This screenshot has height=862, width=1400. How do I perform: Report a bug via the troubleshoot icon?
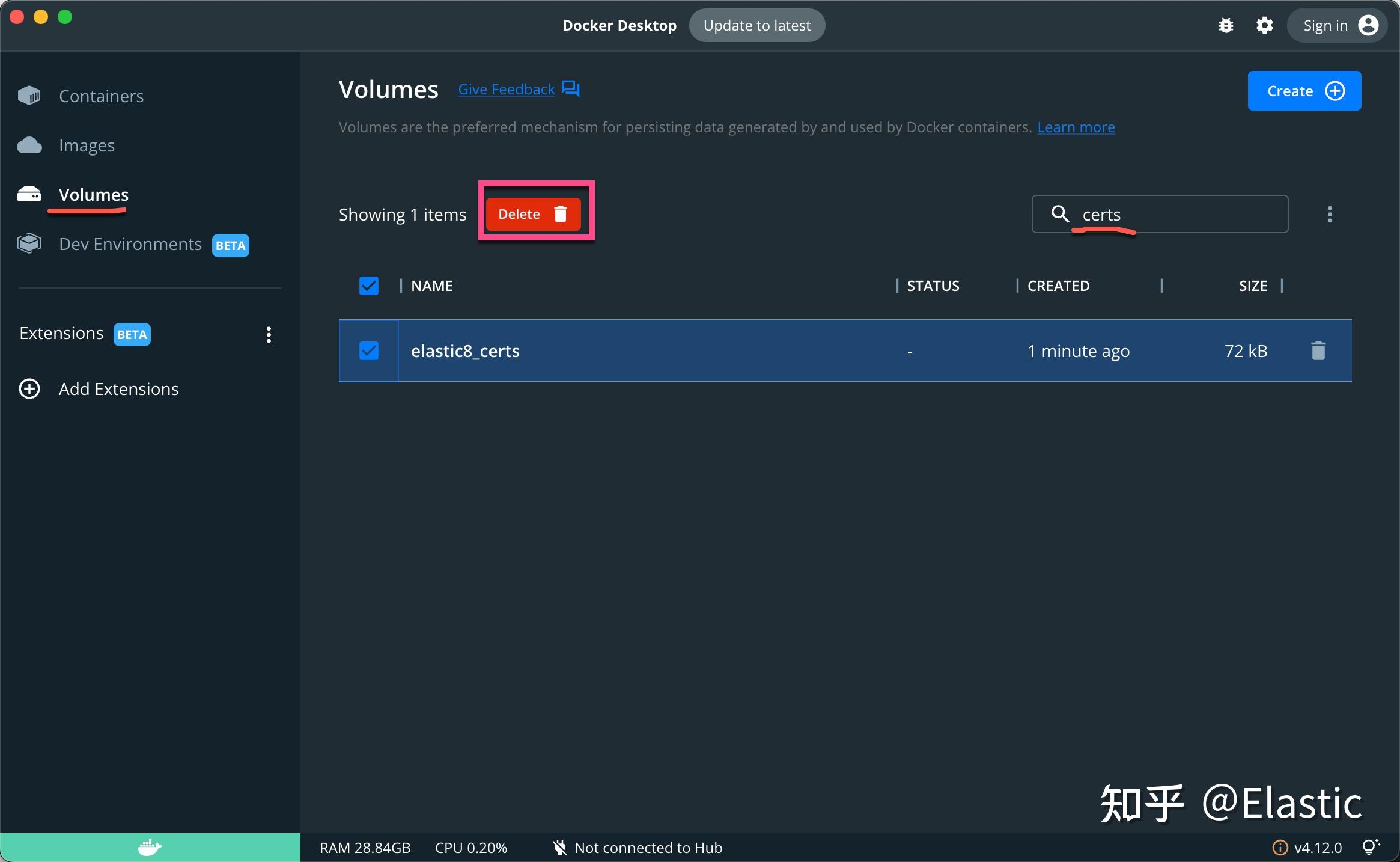point(1226,25)
